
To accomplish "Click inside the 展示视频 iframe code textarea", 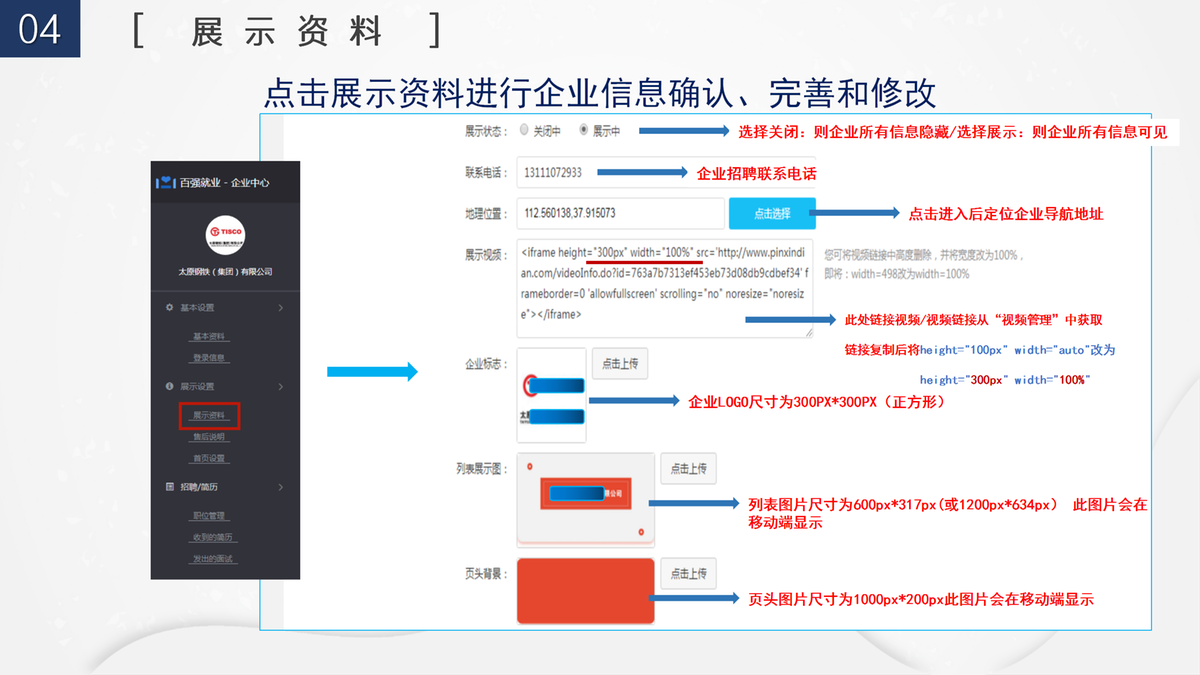I will (x=665, y=288).
